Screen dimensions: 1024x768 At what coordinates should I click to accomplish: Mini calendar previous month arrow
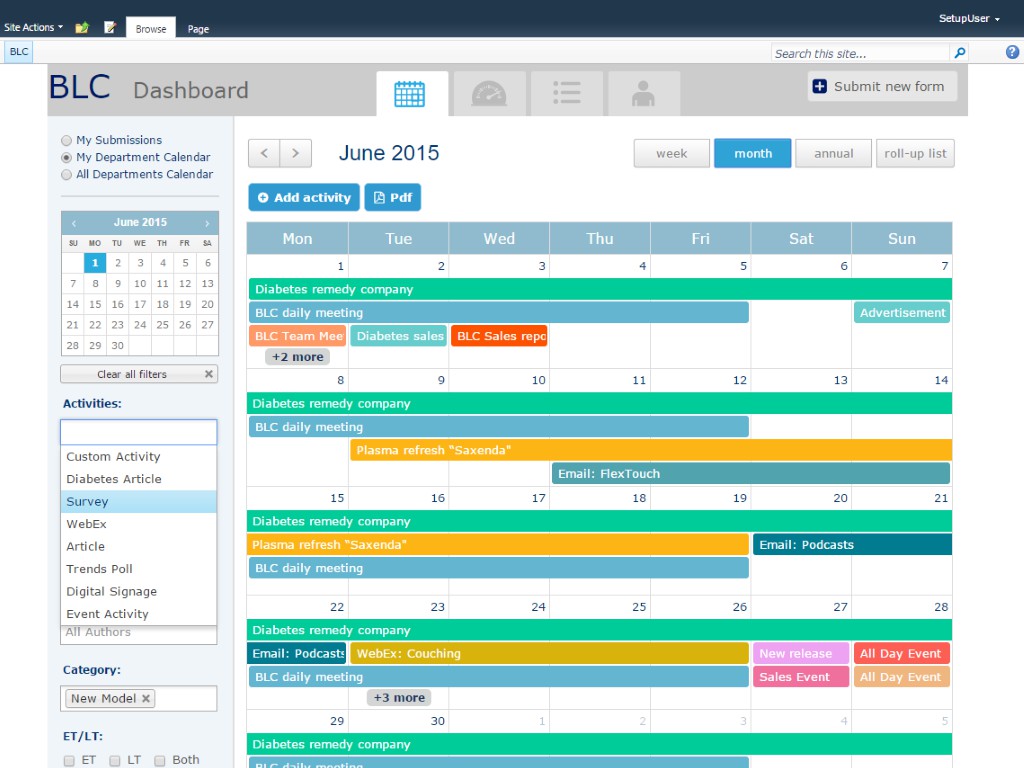(x=74, y=223)
